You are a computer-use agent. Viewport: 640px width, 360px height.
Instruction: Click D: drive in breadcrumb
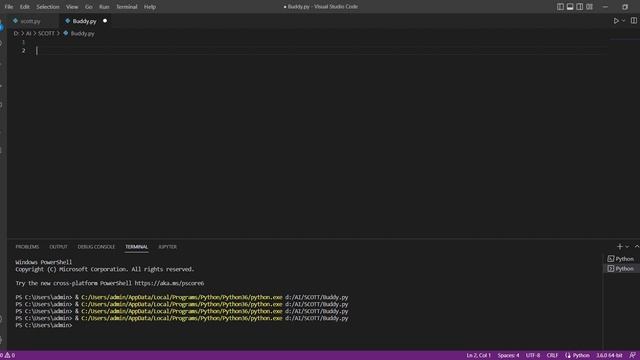(16, 33)
